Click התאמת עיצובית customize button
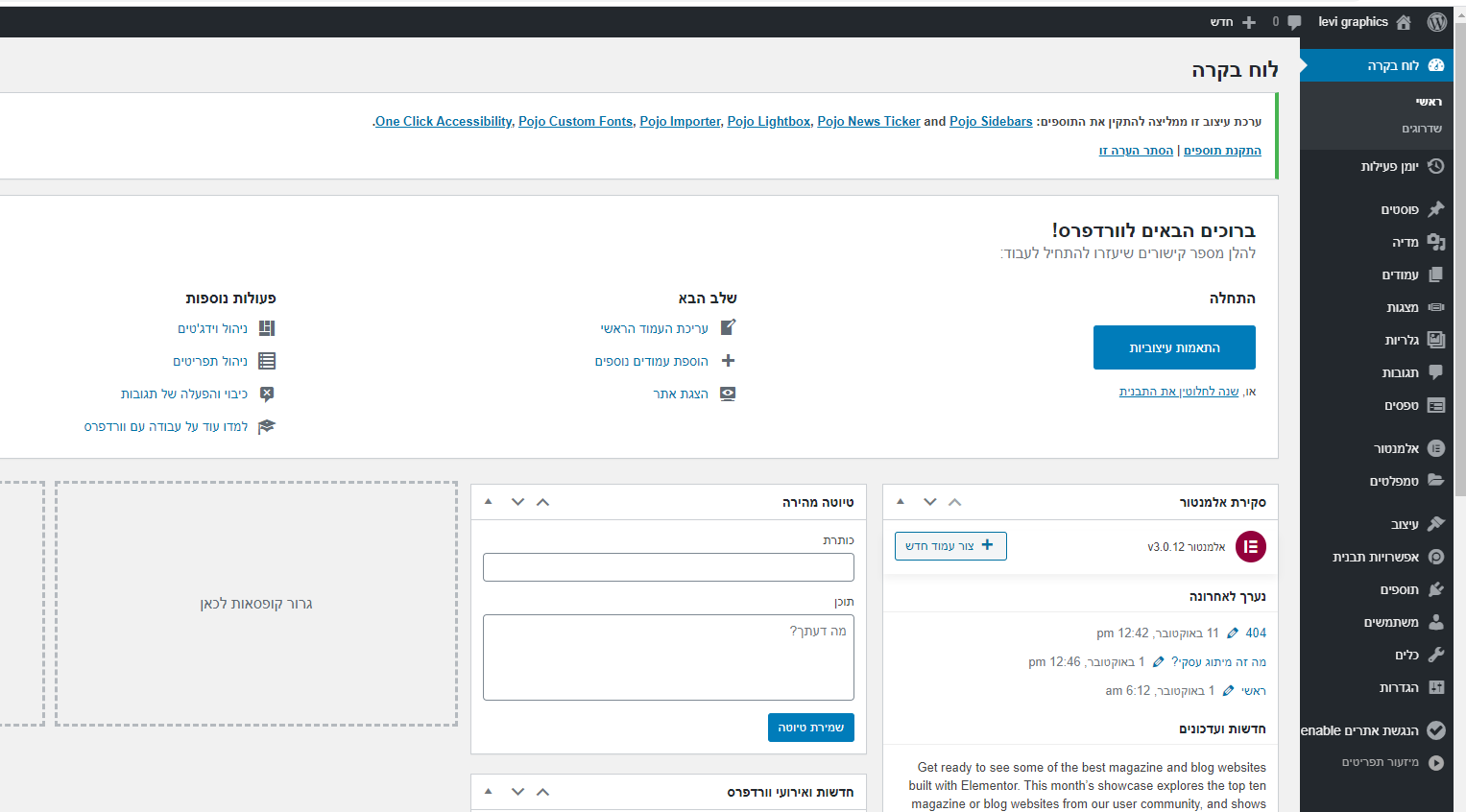Screen dimensions: 1466x812 1174,347
